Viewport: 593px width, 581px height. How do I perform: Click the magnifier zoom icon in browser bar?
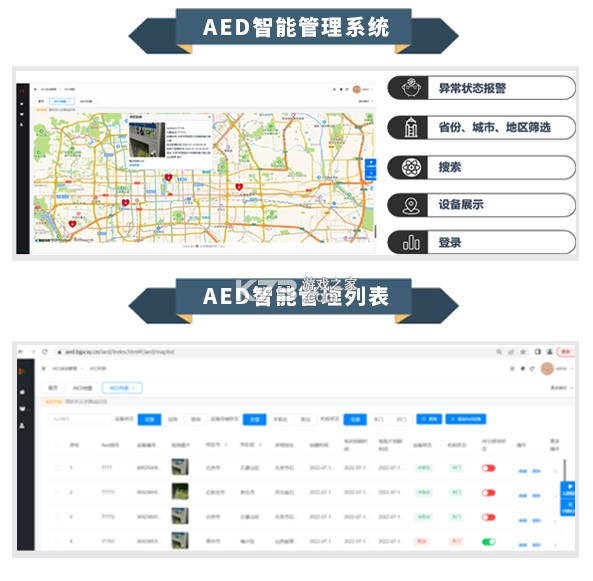click(499, 352)
